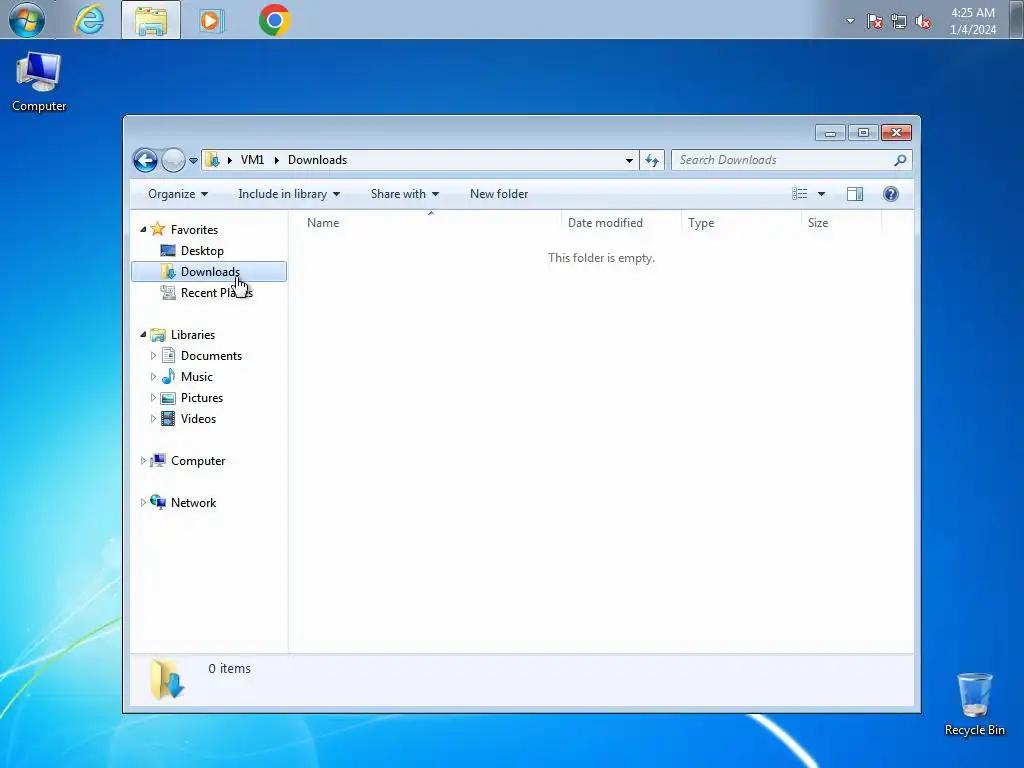Click the search magnifier icon
This screenshot has height=768, width=1024.
click(x=901, y=160)
